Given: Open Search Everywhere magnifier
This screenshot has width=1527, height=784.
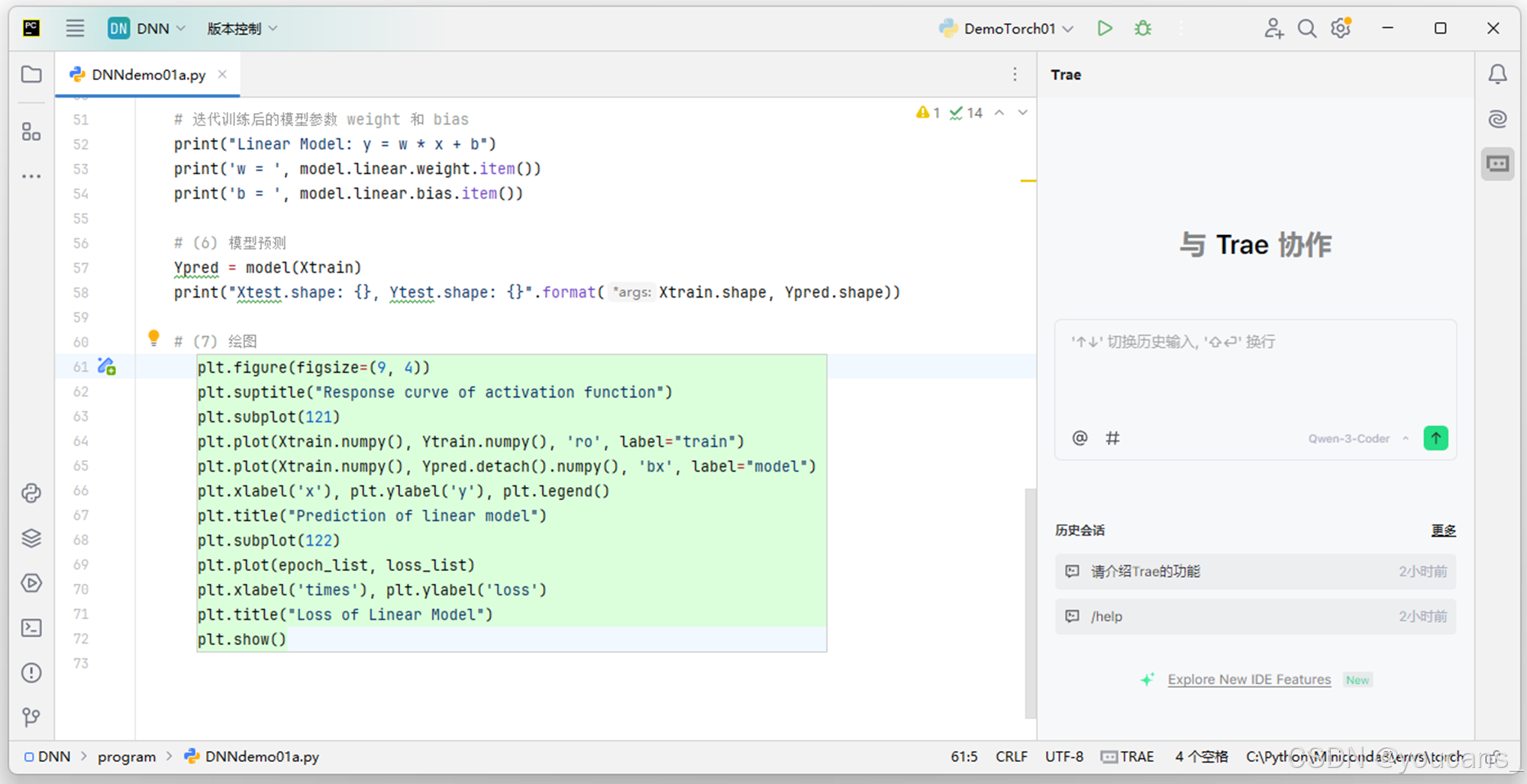Looking at the screenshot, I should coord(1307,29).
